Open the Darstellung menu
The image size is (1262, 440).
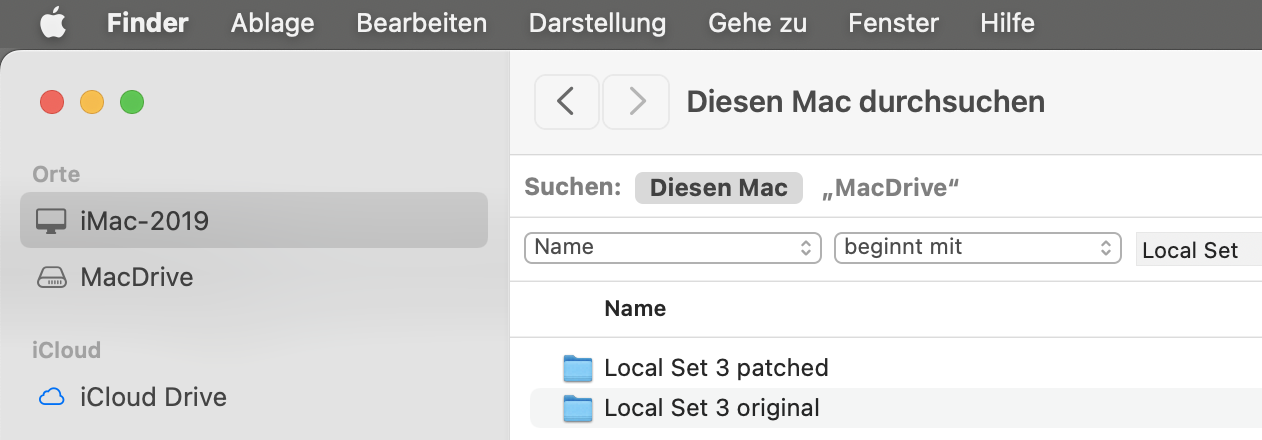(x=597, y=22)
